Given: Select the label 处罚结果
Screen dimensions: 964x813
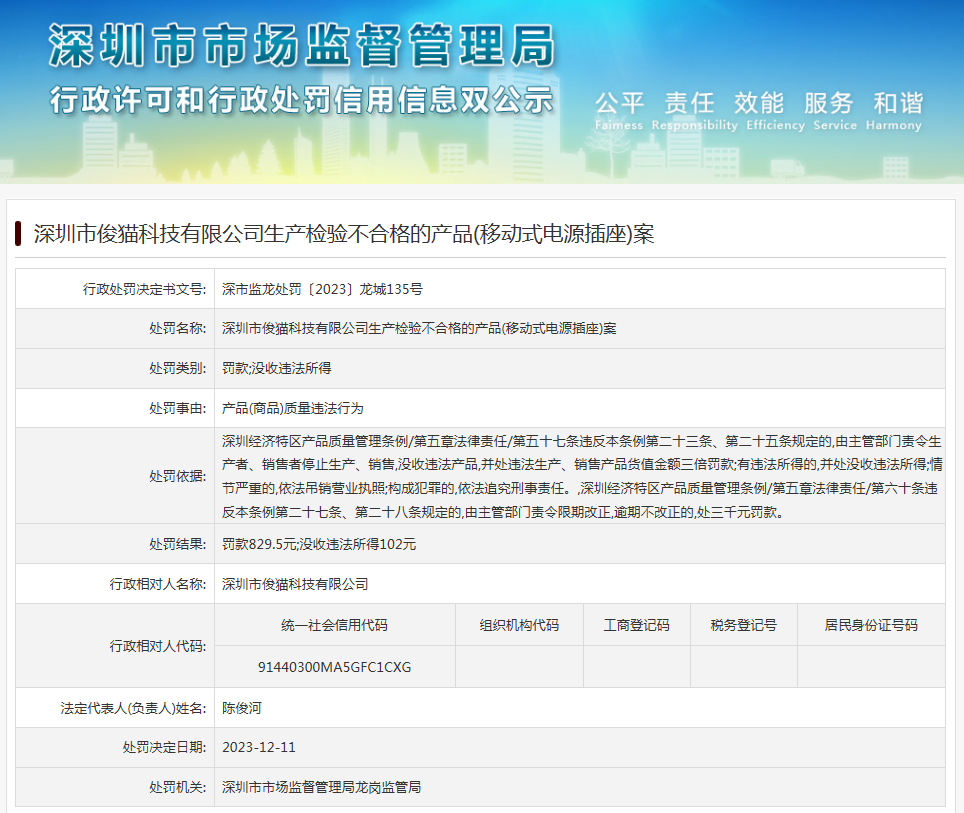Looking at the screenshot, I should [178, 544].
